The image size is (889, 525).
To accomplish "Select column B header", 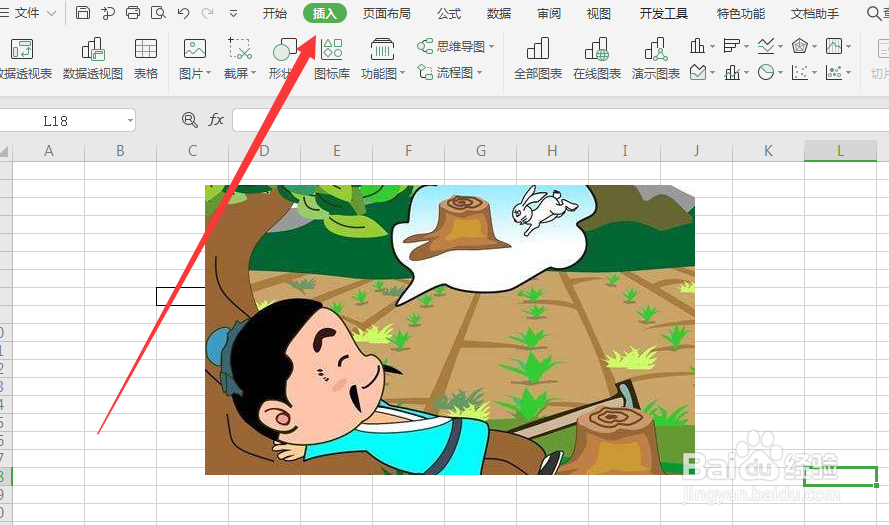I will (120, 151).
